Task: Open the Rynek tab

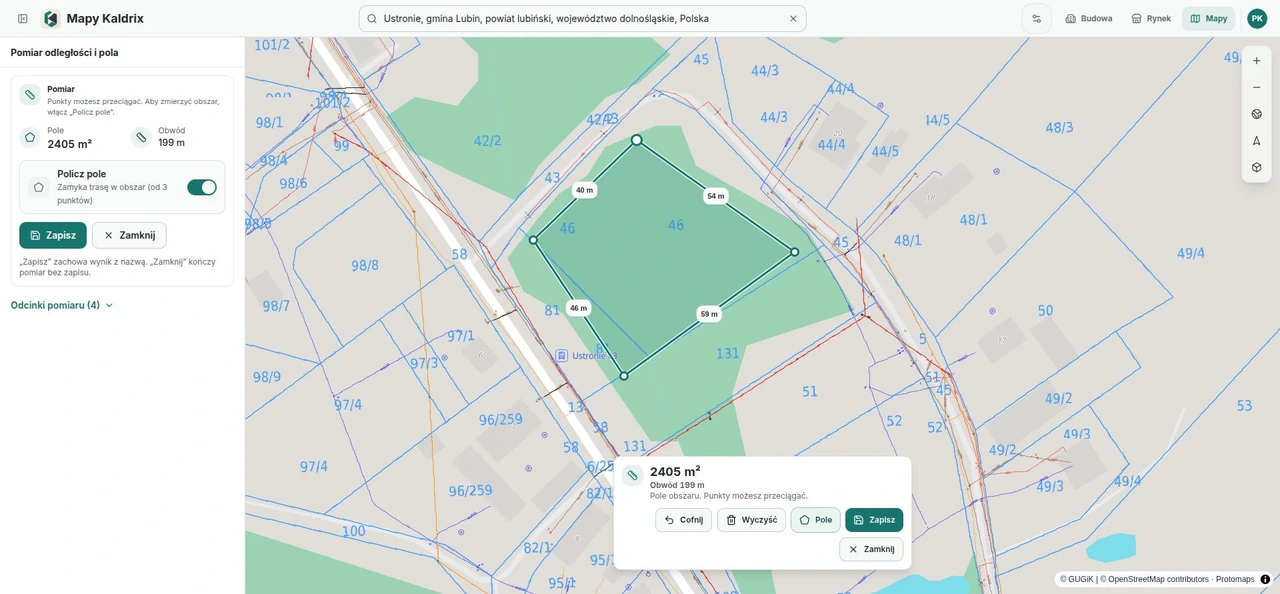Action: coord(1151,18)
